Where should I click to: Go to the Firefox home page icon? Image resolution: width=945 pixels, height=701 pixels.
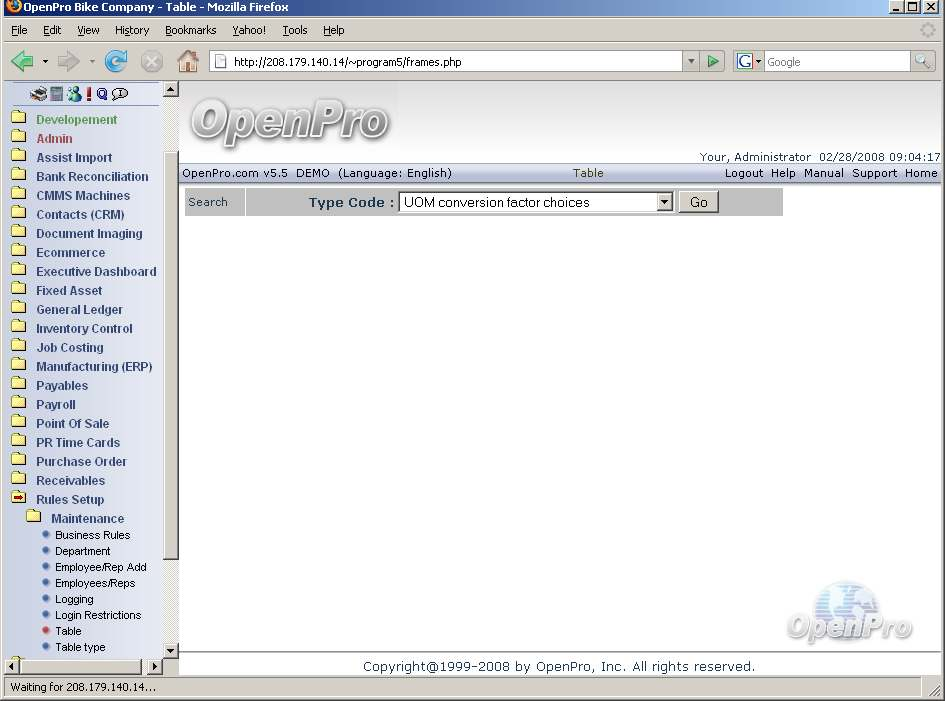(x=187, y=62)
